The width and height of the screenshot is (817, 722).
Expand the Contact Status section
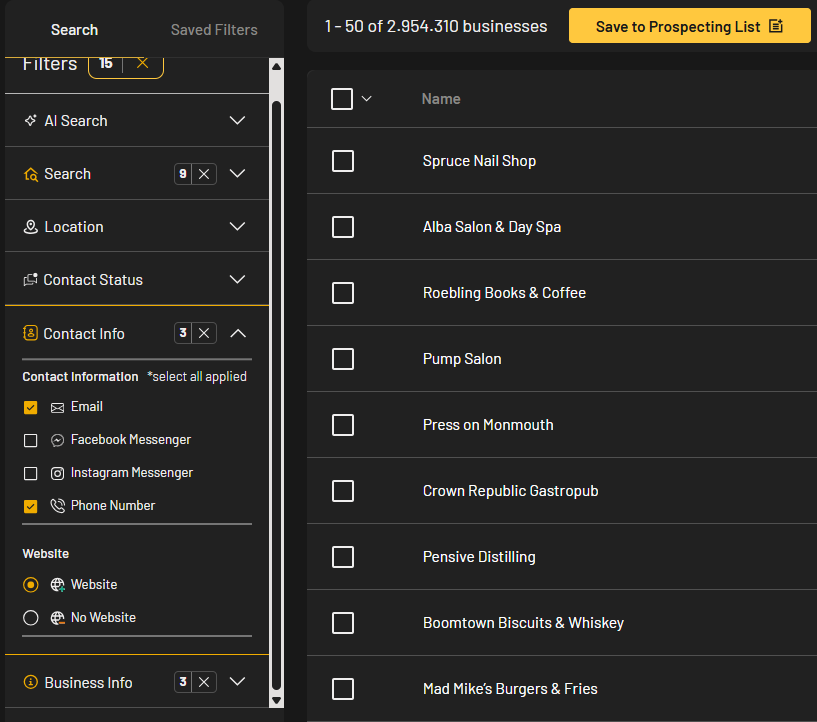pos(238,280)
